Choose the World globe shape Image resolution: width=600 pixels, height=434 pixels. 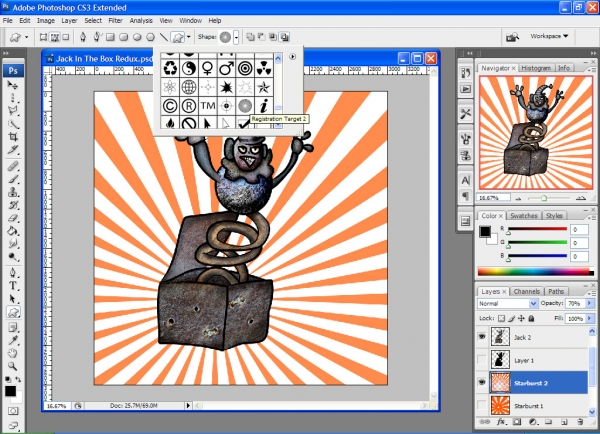point(189,87)
